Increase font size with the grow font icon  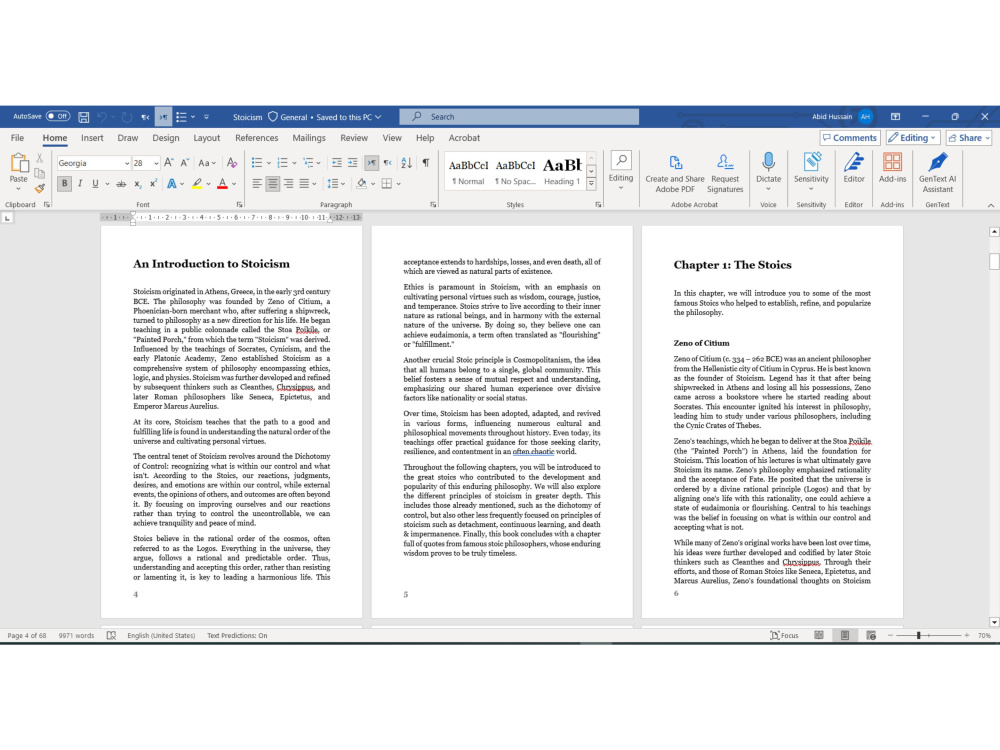(169, 163)
